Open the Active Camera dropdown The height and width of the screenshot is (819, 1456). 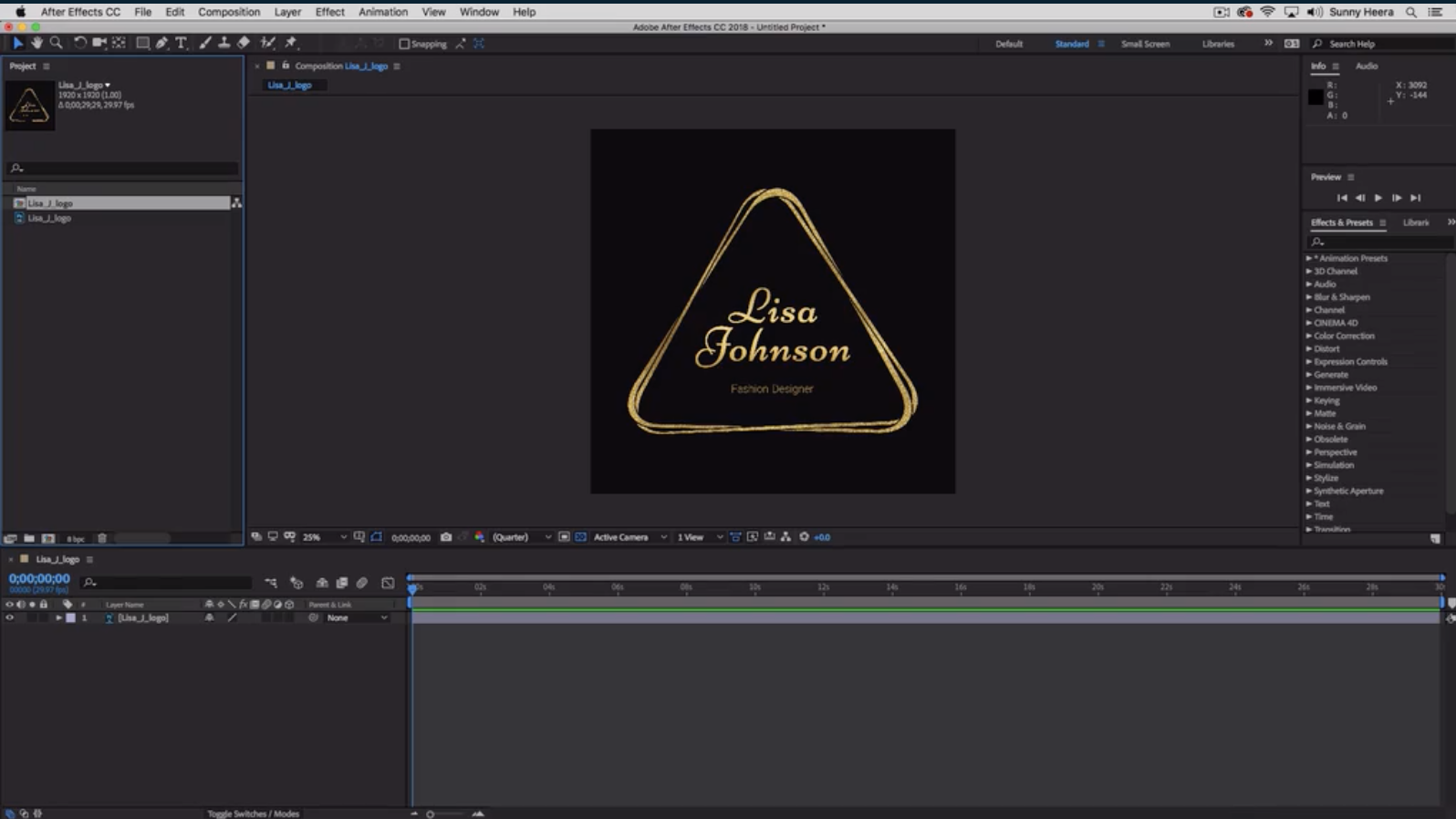(629, 537)
